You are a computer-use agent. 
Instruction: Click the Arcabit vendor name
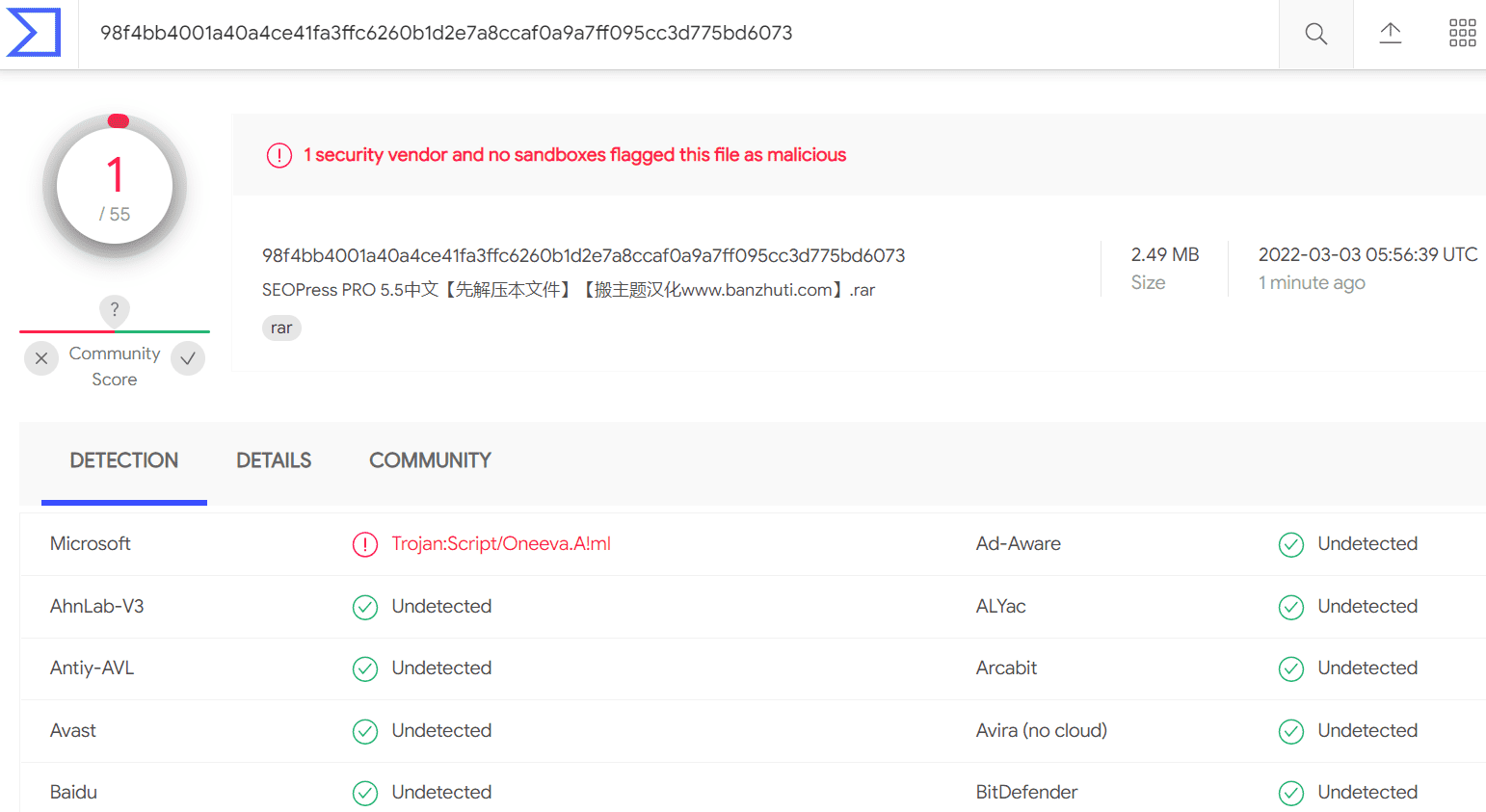tap(1007, 668)
